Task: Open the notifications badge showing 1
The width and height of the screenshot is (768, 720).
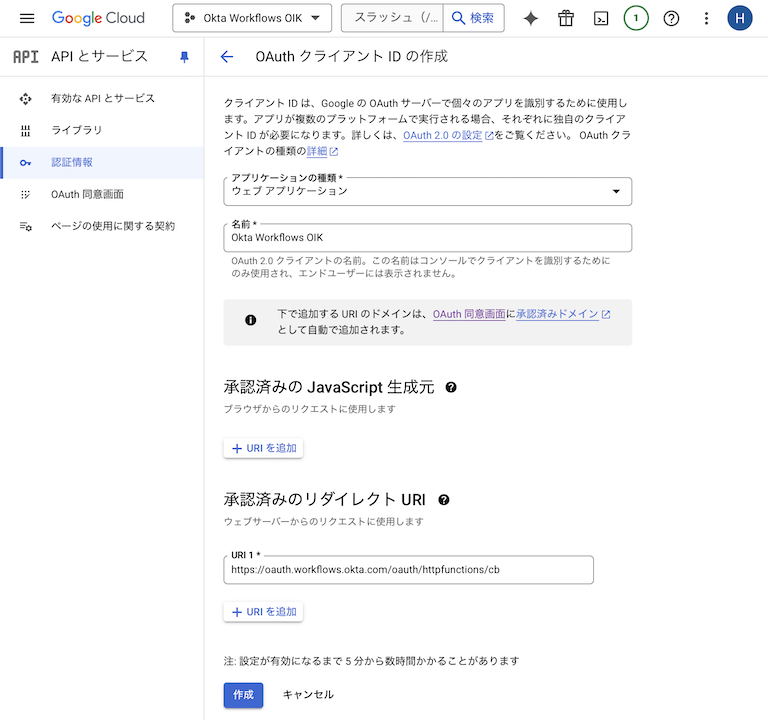Action: point(636,18)
